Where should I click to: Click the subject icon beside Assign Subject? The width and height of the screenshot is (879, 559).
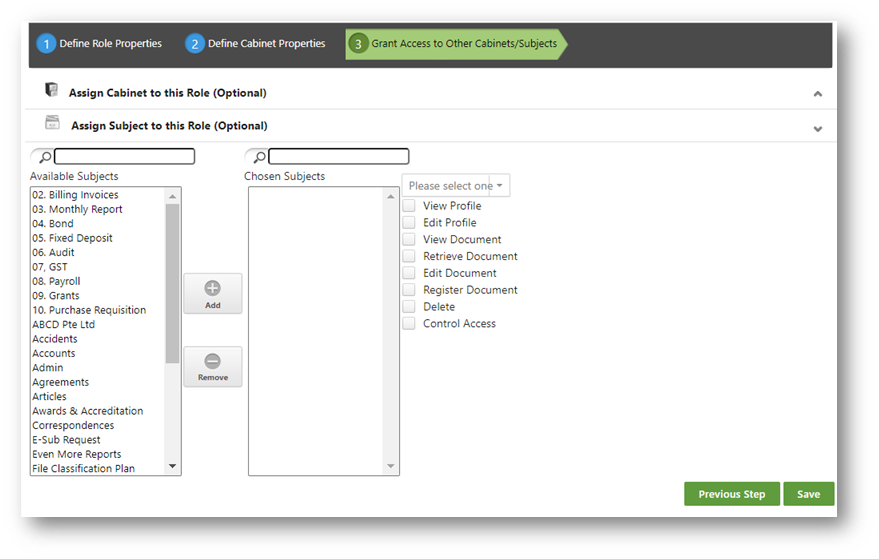click(52, 122)
